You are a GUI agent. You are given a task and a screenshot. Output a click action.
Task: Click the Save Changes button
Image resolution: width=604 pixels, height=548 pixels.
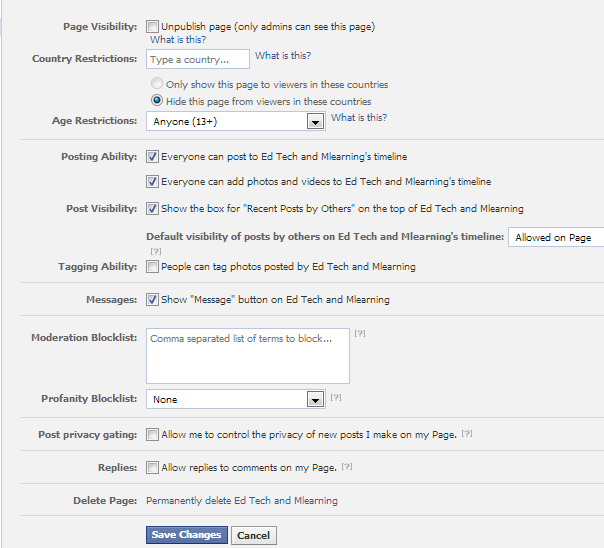point(187,535)
